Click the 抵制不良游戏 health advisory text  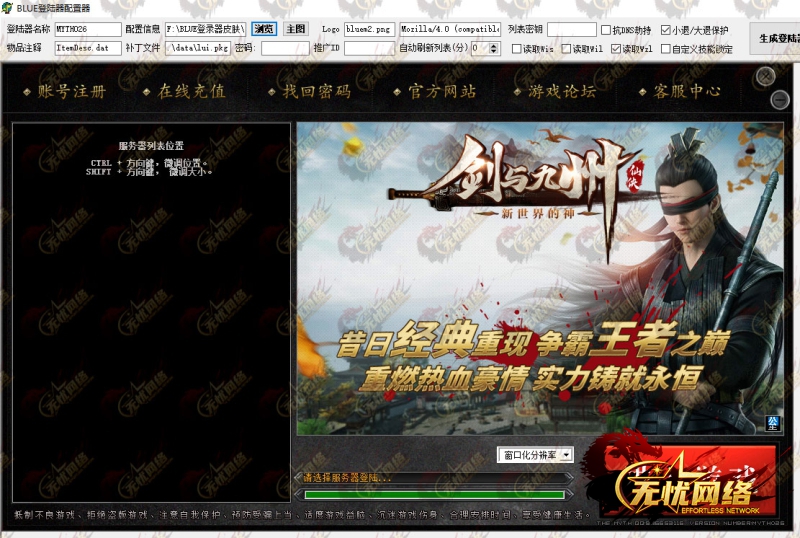click(301, 515)
